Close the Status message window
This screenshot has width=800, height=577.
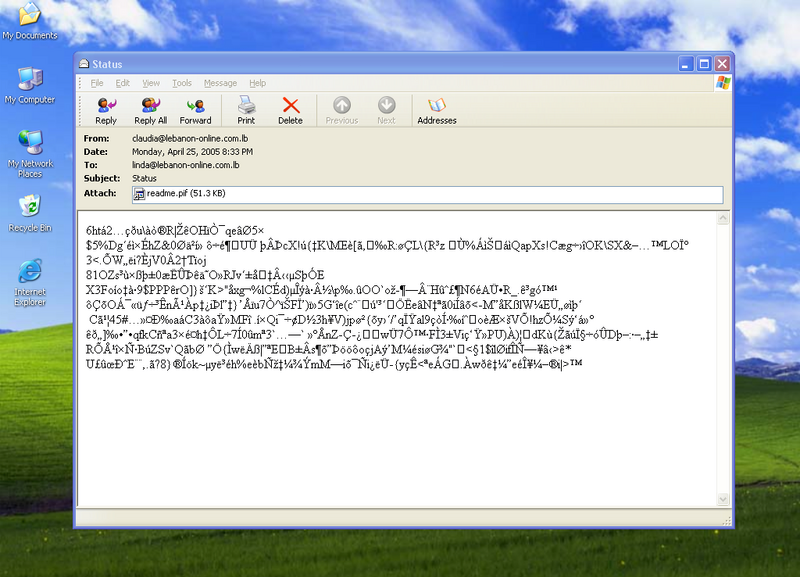pos(722,64)
